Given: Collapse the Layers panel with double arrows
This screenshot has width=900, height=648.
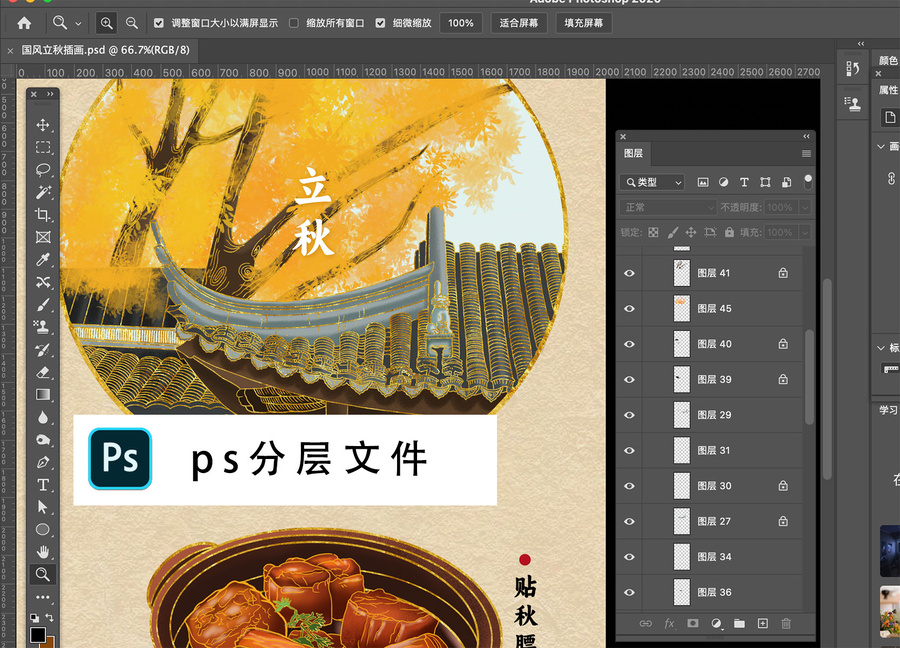Looking at the screenshot, I should tap(806, 137).
